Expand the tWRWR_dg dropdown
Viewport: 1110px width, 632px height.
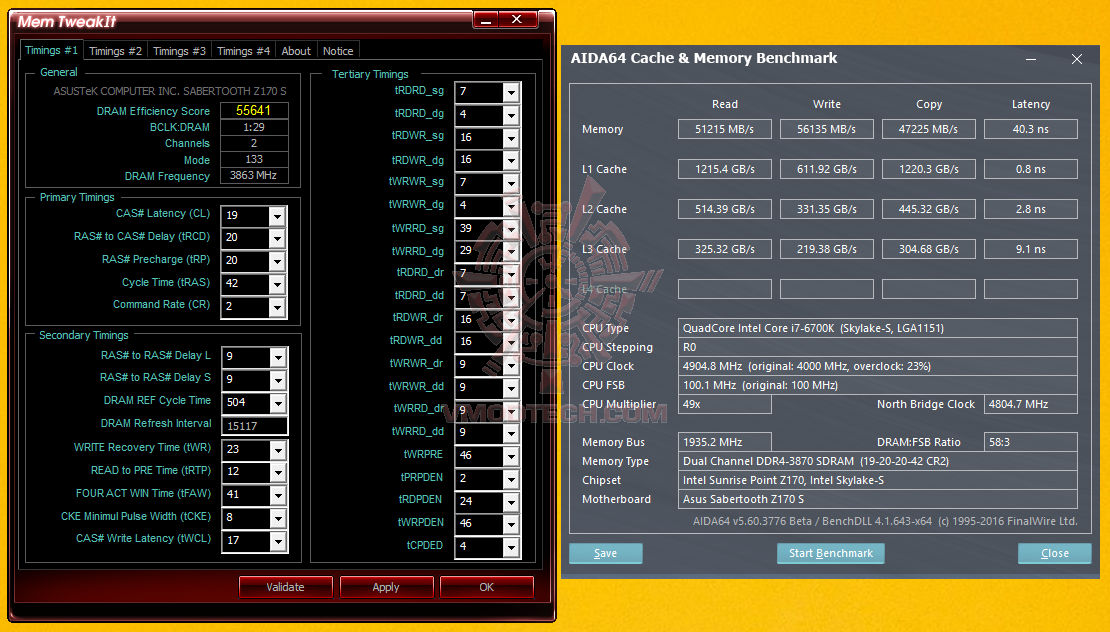pyautogui.click(x=511, y=206)
